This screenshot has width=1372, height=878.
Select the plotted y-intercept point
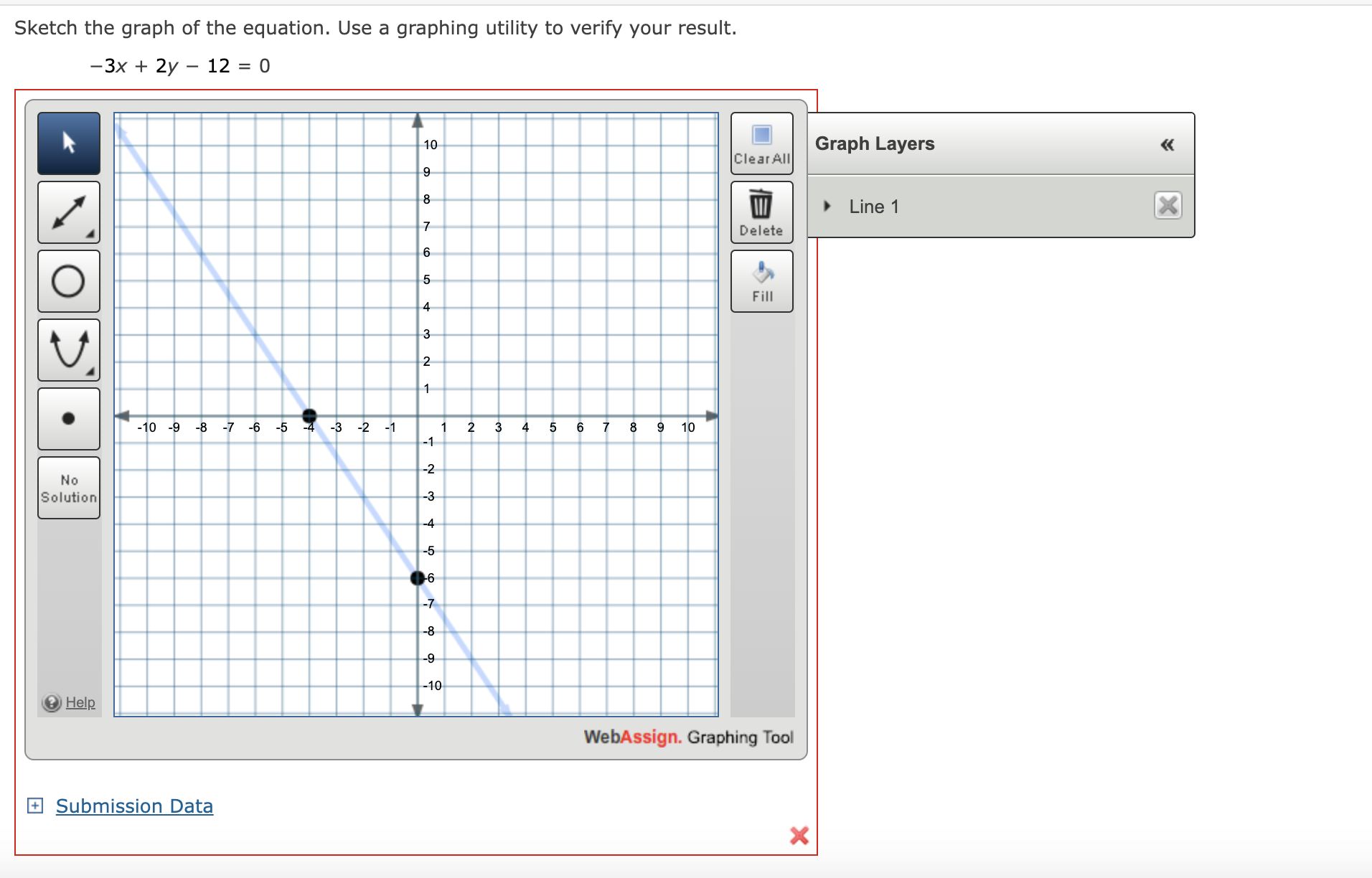coord(417,578)
